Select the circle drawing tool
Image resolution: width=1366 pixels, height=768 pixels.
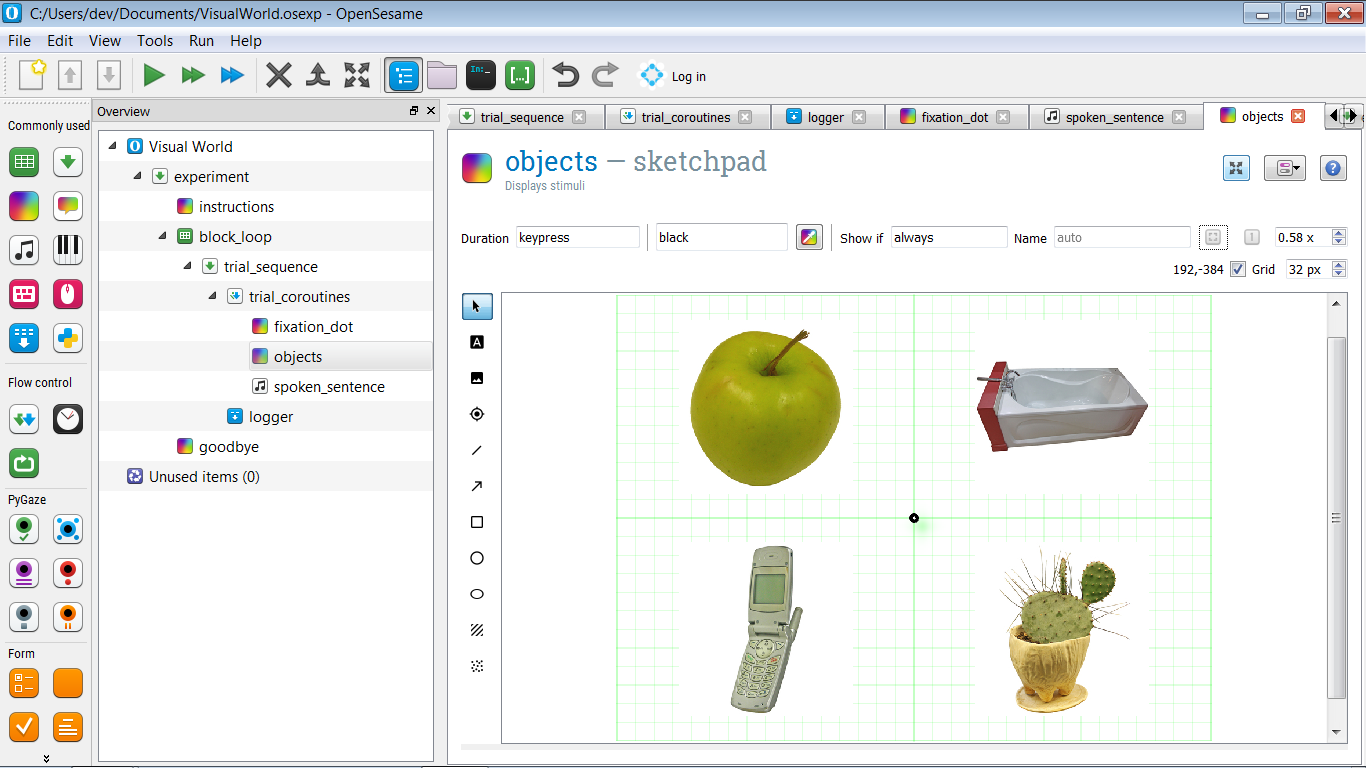pos(477,558)
